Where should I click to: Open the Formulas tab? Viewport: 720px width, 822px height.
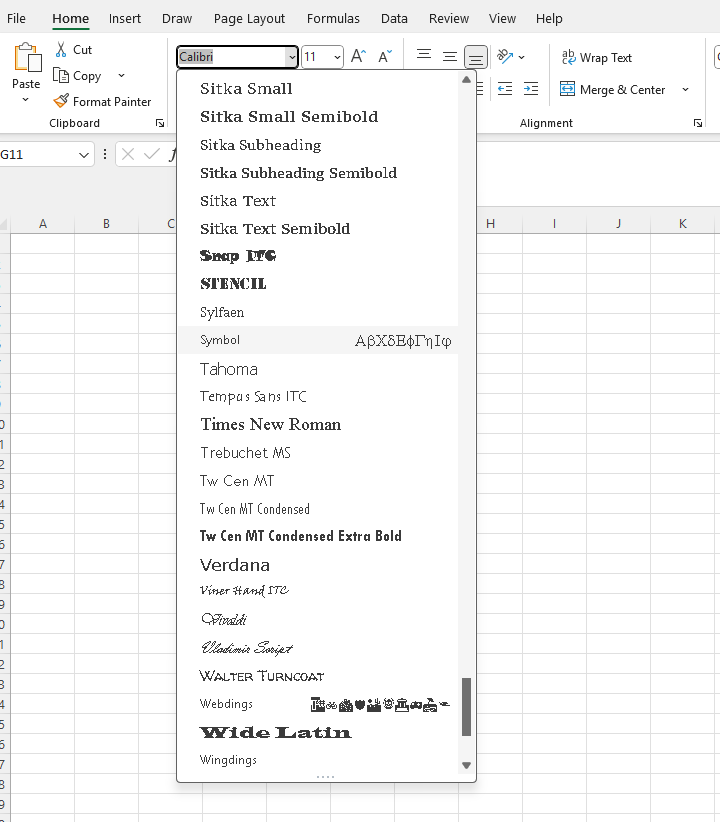333,19
